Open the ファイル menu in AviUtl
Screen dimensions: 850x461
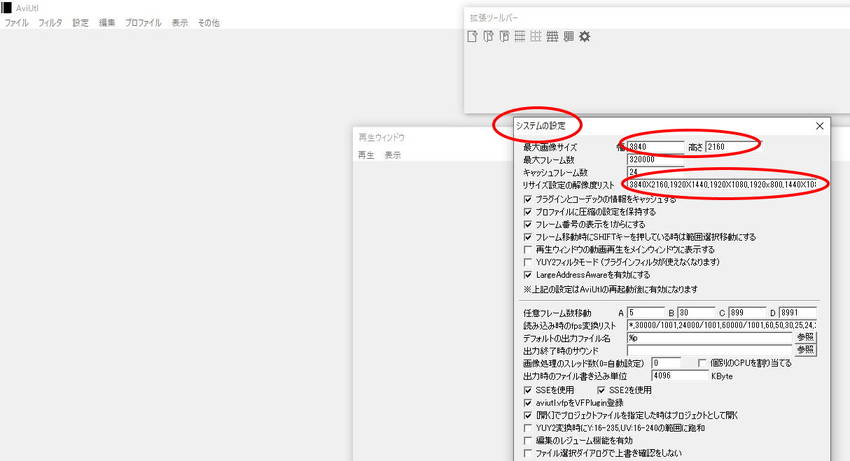pyautogui.click(x=16, y=23)
